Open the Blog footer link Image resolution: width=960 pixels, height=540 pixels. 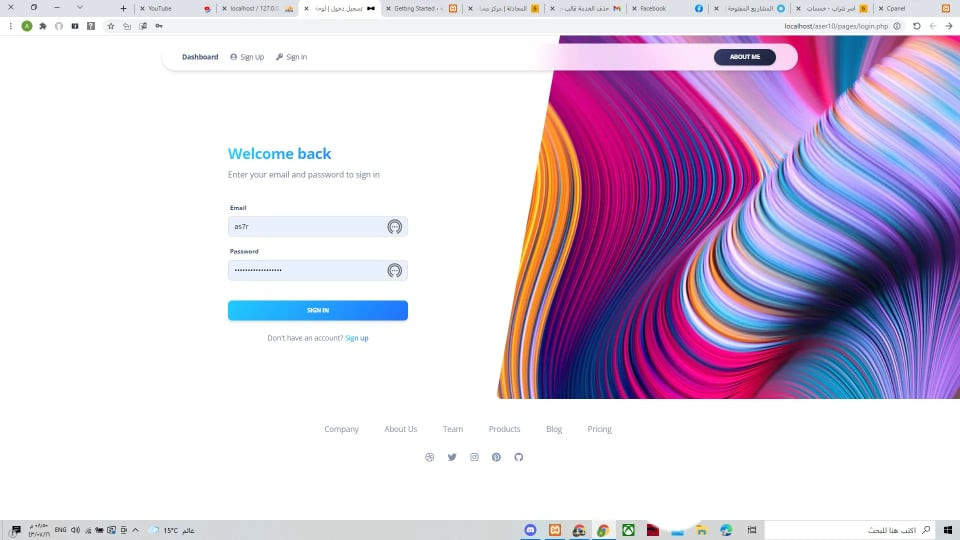coord(554,429)
